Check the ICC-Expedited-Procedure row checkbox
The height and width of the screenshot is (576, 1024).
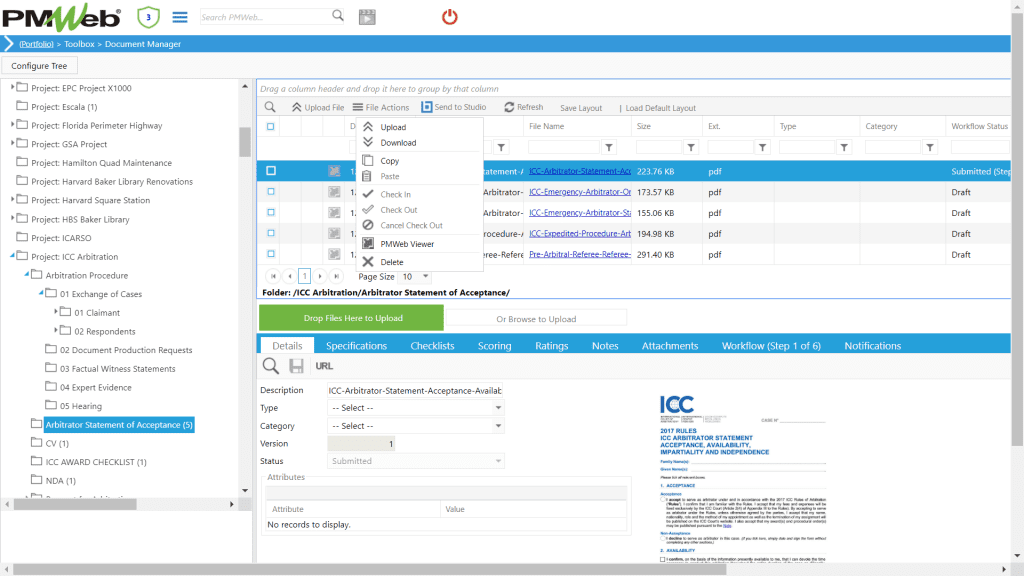[x=270, y=233]
